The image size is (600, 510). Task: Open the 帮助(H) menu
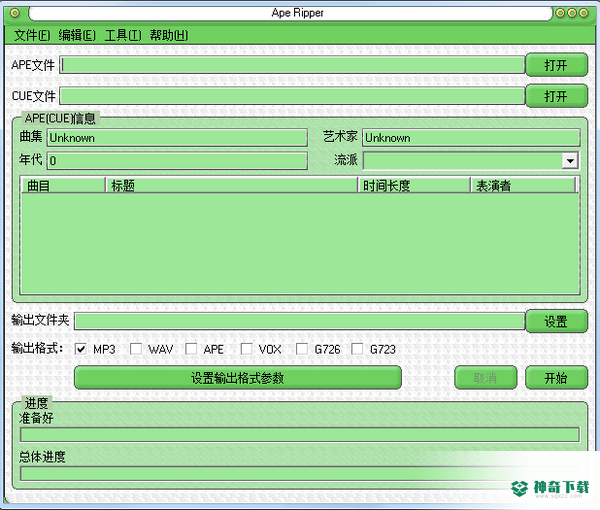point(169,36)
